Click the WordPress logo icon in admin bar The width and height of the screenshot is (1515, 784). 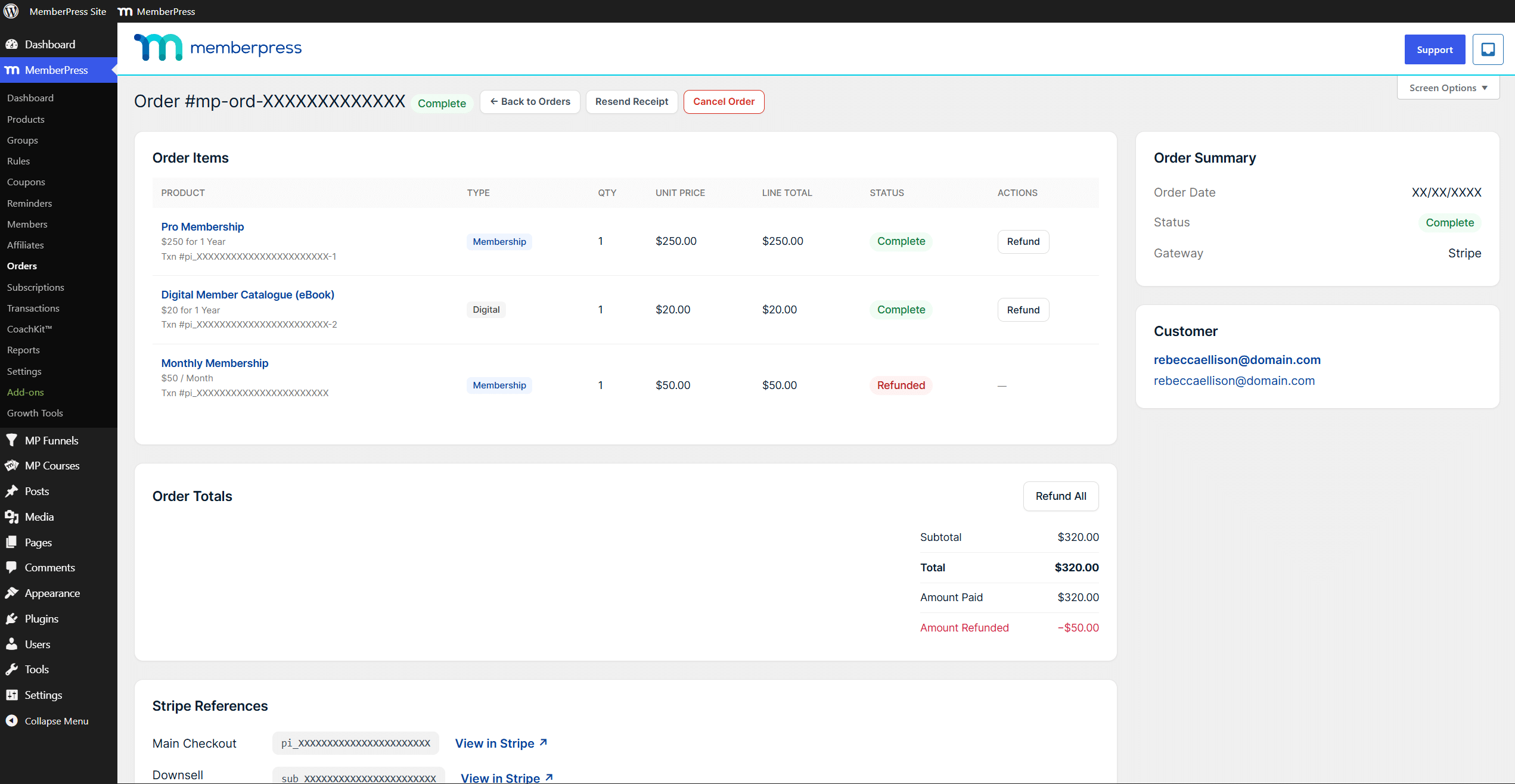pos(11,11)
